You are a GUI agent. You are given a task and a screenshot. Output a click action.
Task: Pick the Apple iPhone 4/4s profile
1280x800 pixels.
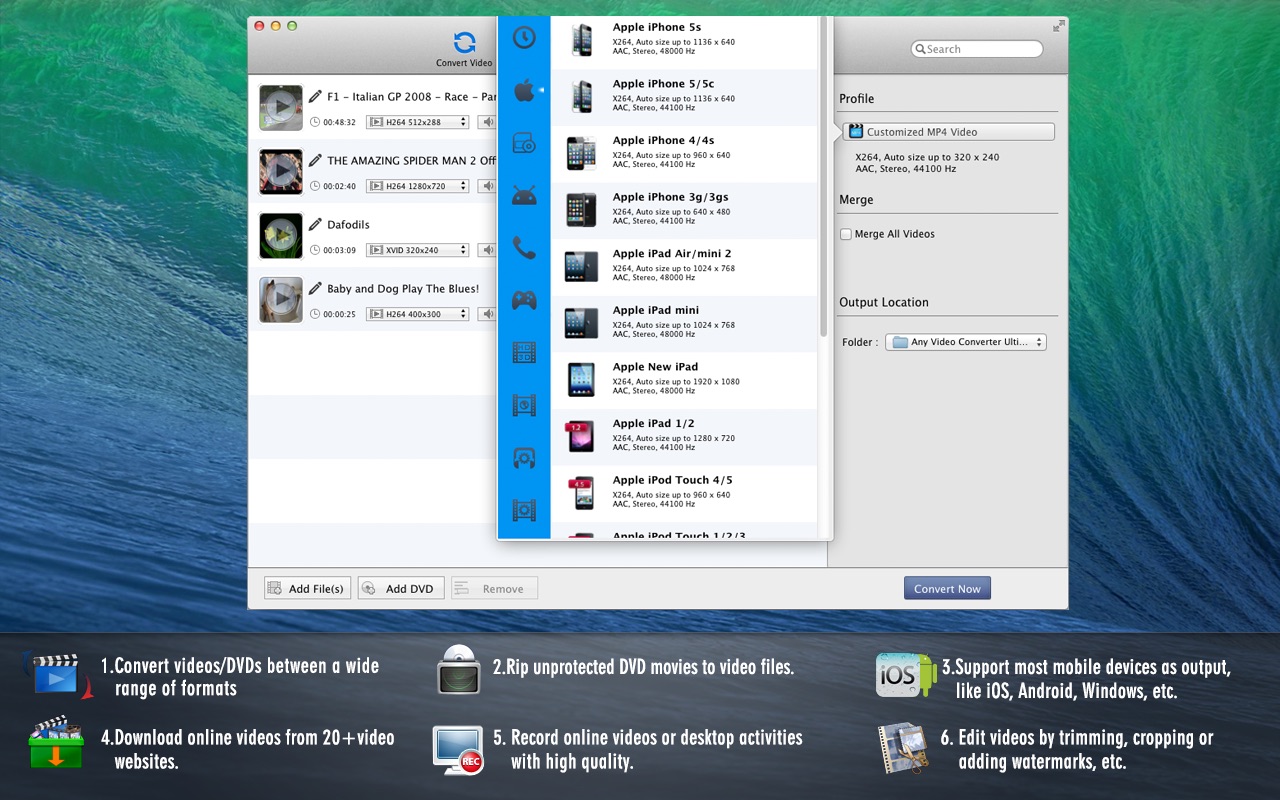684,154
